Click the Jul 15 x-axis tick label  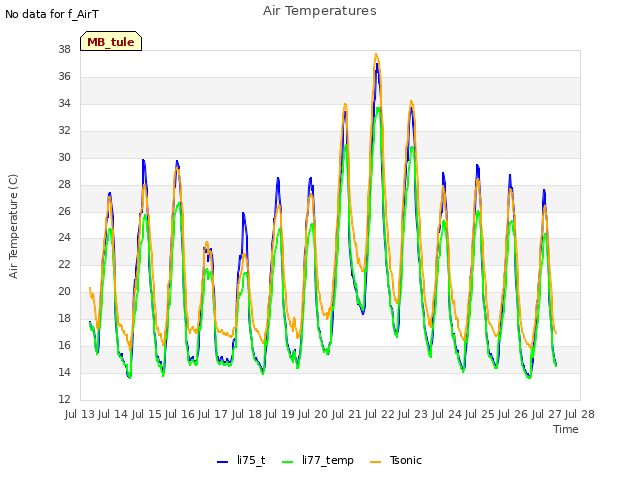click(x=147, y=414)
